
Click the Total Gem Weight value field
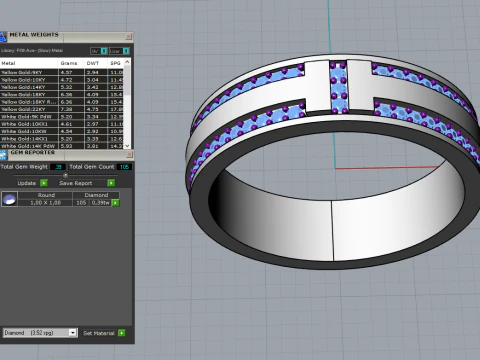58,167
